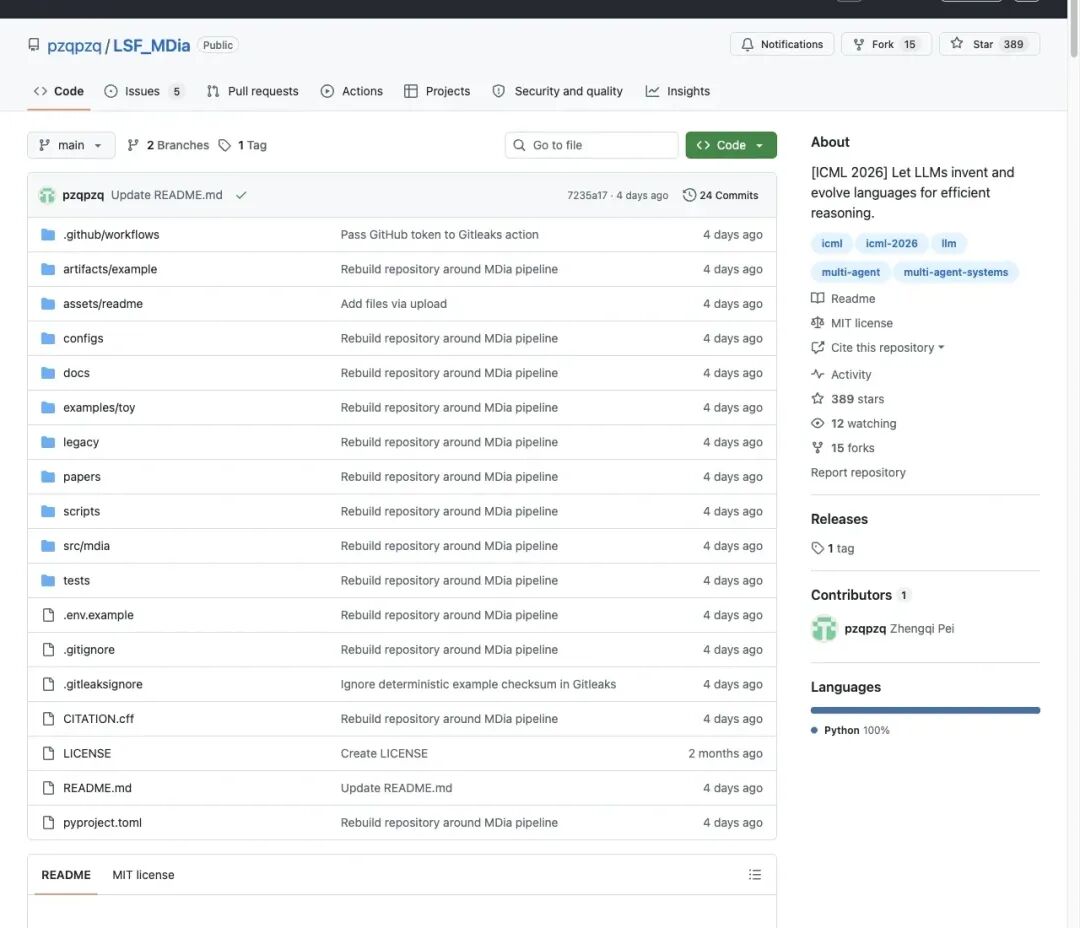The width and height of the screenshot is (1080, 928).
Task: Fork the repository using the Fork button
Action: click(x=886, y=44)
